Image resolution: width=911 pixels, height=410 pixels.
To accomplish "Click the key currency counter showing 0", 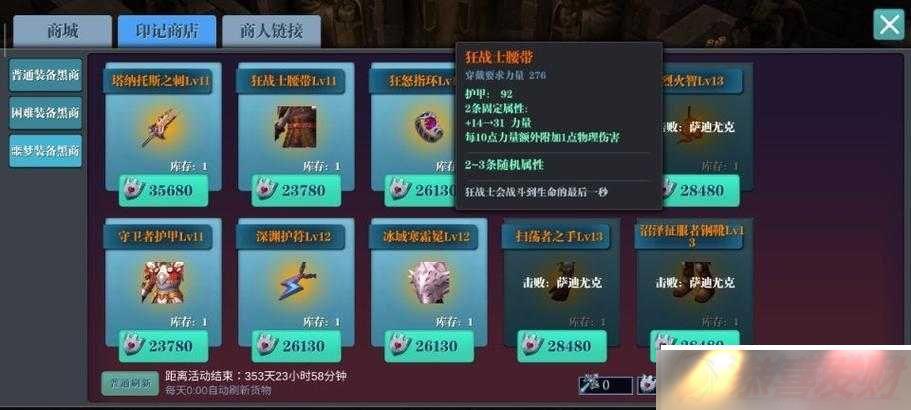I will pos(605,385).
